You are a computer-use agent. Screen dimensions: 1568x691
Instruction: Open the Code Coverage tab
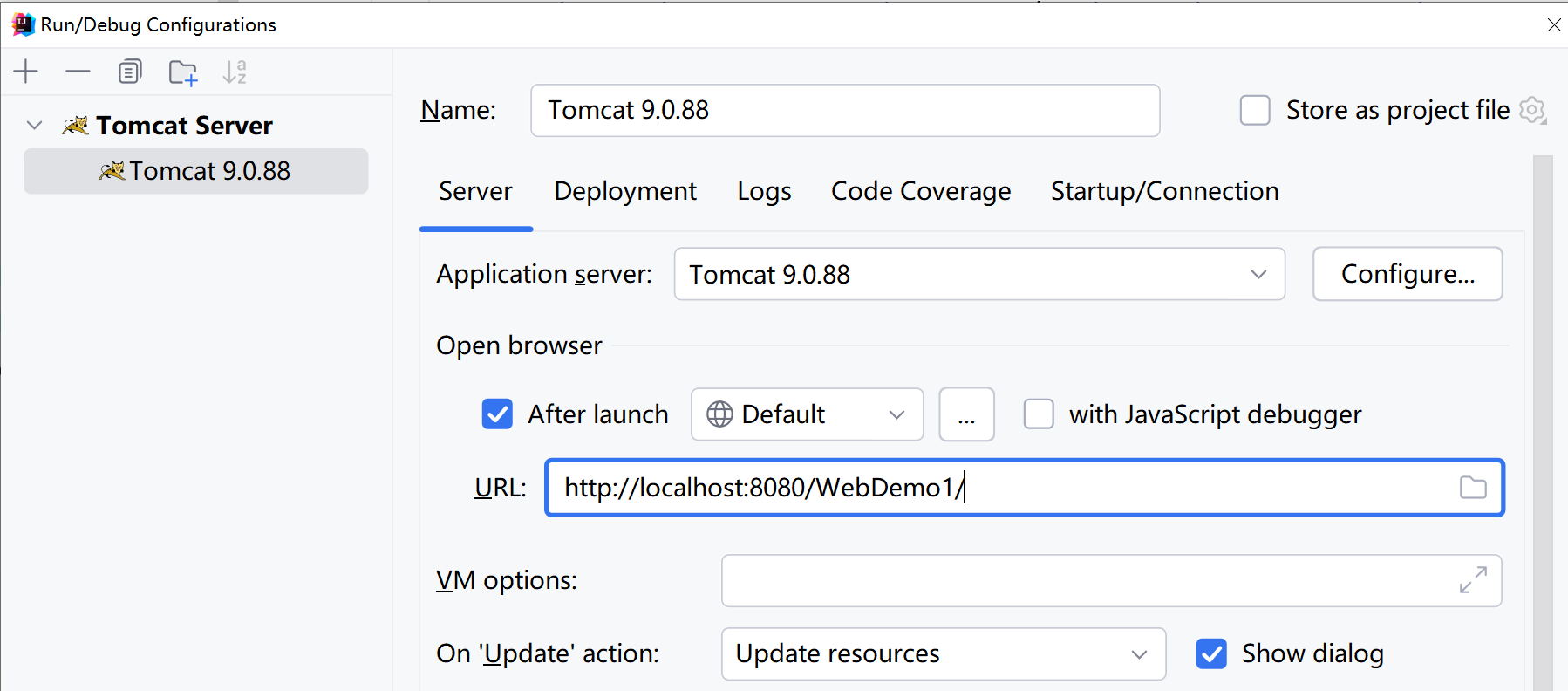pyautogui.click(x=921, y=191)
